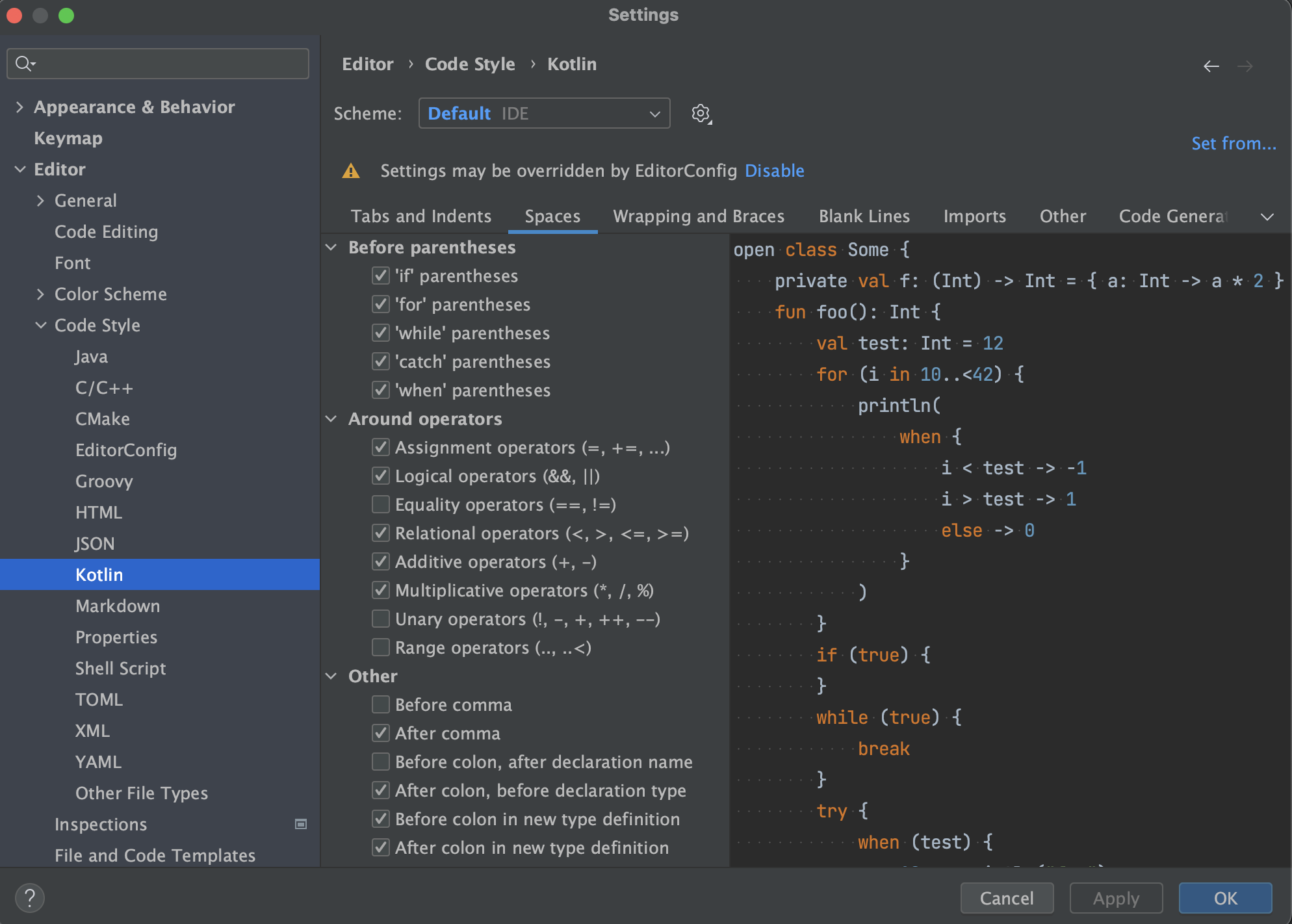Uncheck Relational operators
The image size is (1292, 924).
[381, 533]
